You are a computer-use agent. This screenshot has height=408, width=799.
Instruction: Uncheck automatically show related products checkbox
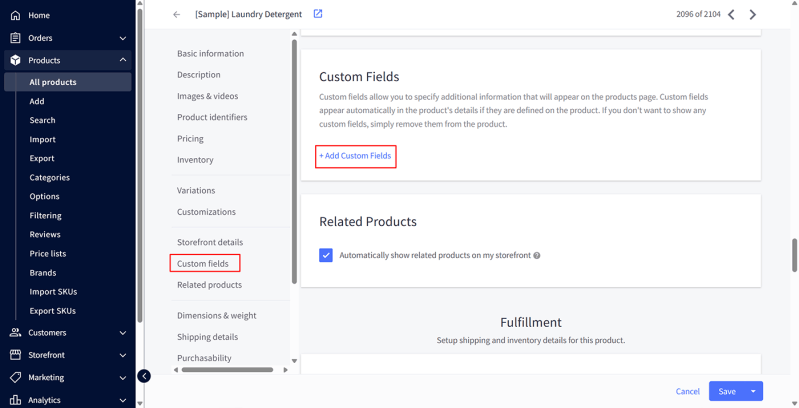click(x=326, y=255)
